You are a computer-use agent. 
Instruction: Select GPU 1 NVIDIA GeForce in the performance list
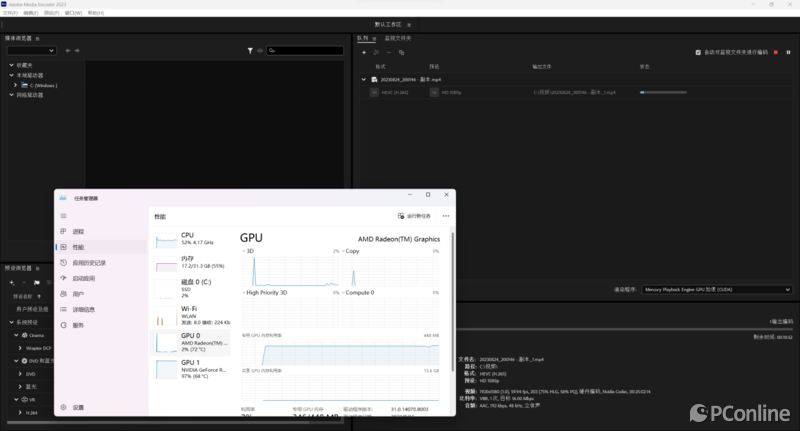(191, 369)
